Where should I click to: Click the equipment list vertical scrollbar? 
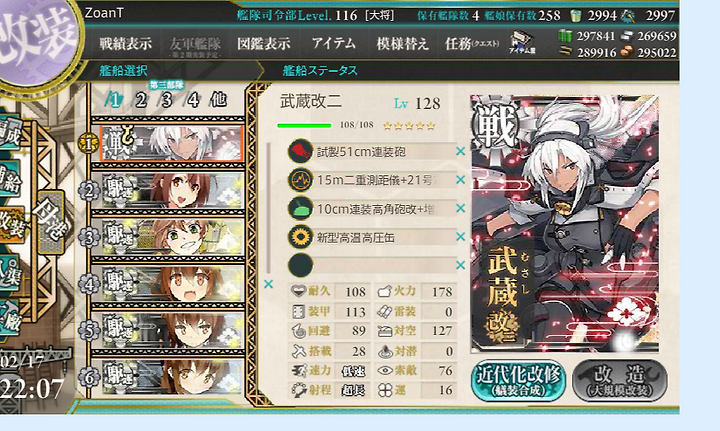(269, 208)
